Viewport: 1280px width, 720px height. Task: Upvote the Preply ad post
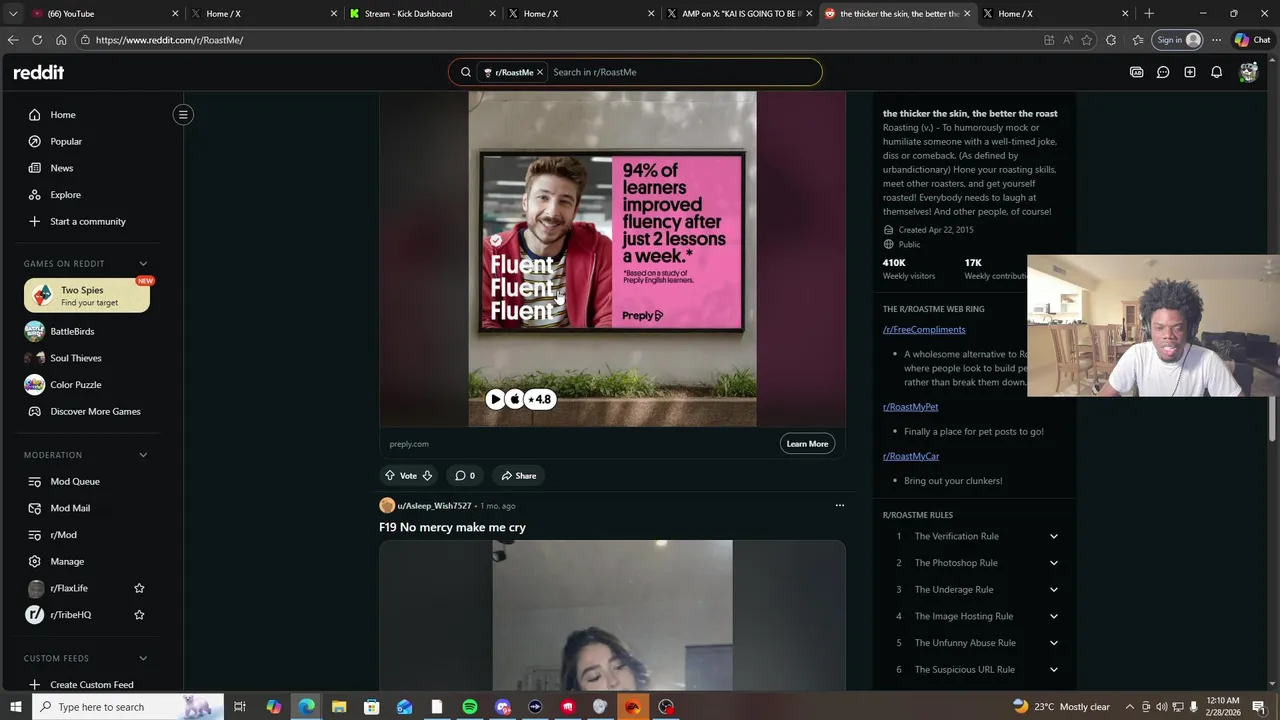pos(390,476)
